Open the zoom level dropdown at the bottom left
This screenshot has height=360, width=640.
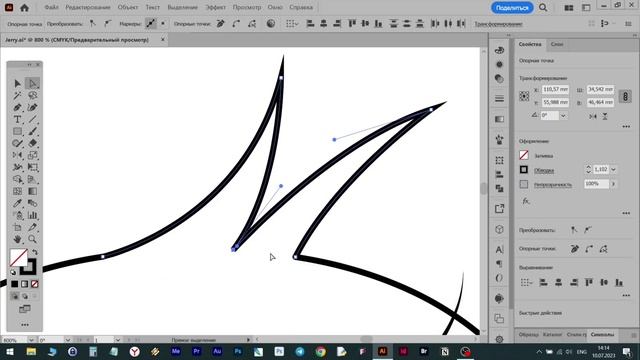(31, 340)
